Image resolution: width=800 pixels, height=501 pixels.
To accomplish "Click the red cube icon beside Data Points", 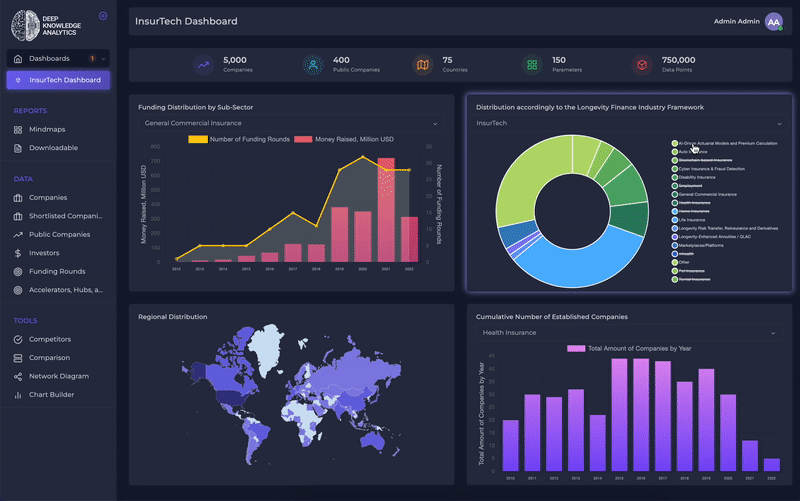I will 642,65.
